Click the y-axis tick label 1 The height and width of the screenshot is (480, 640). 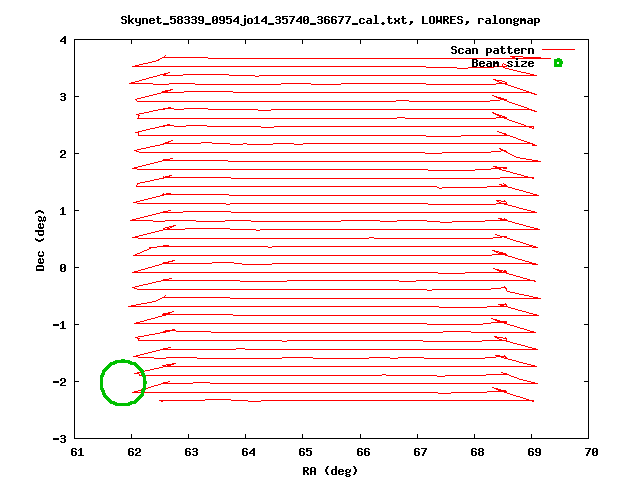coord(63,211)
